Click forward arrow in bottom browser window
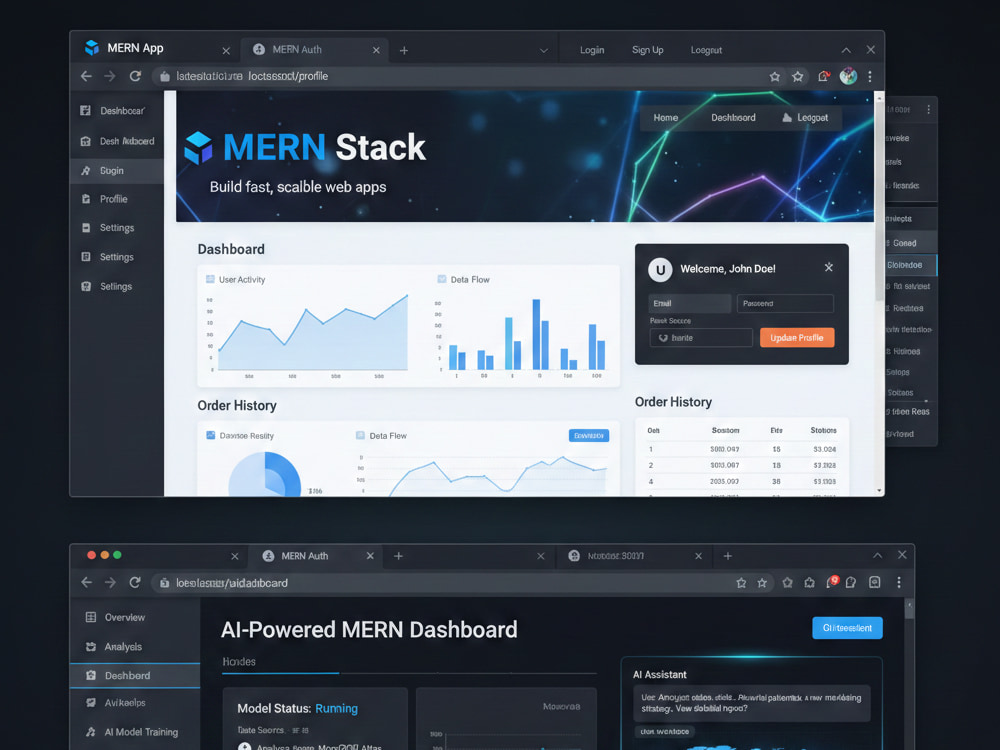This screenshot has height=750, width=1000. tap(110, 582)
